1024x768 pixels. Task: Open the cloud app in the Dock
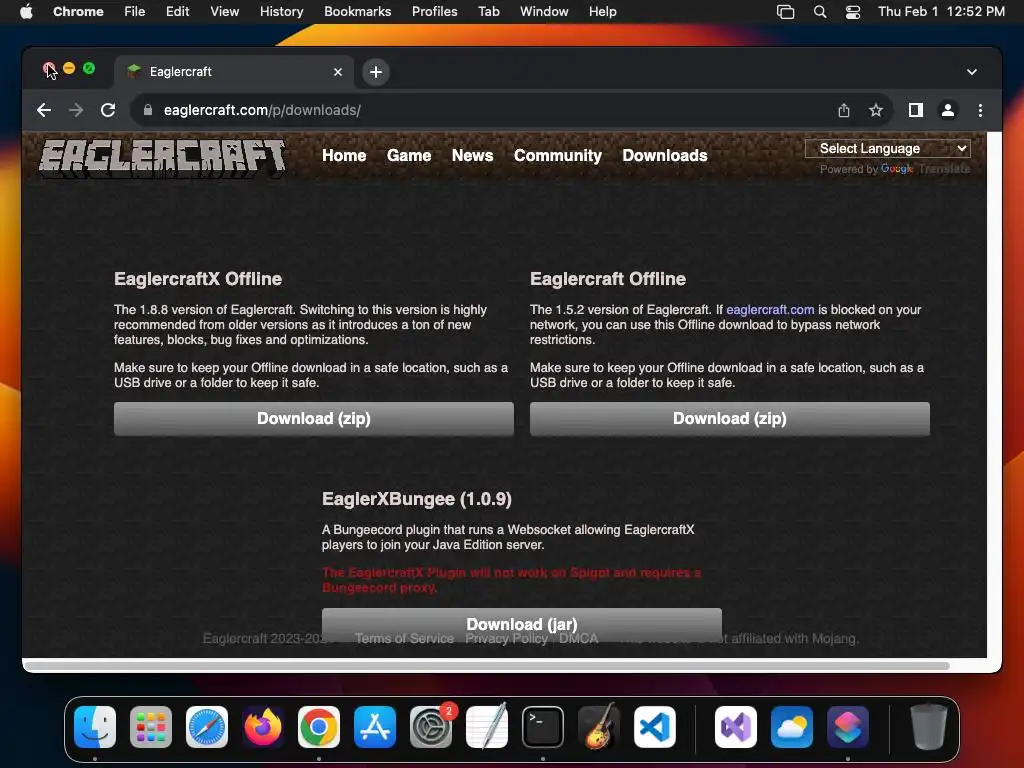pos(792,727)
